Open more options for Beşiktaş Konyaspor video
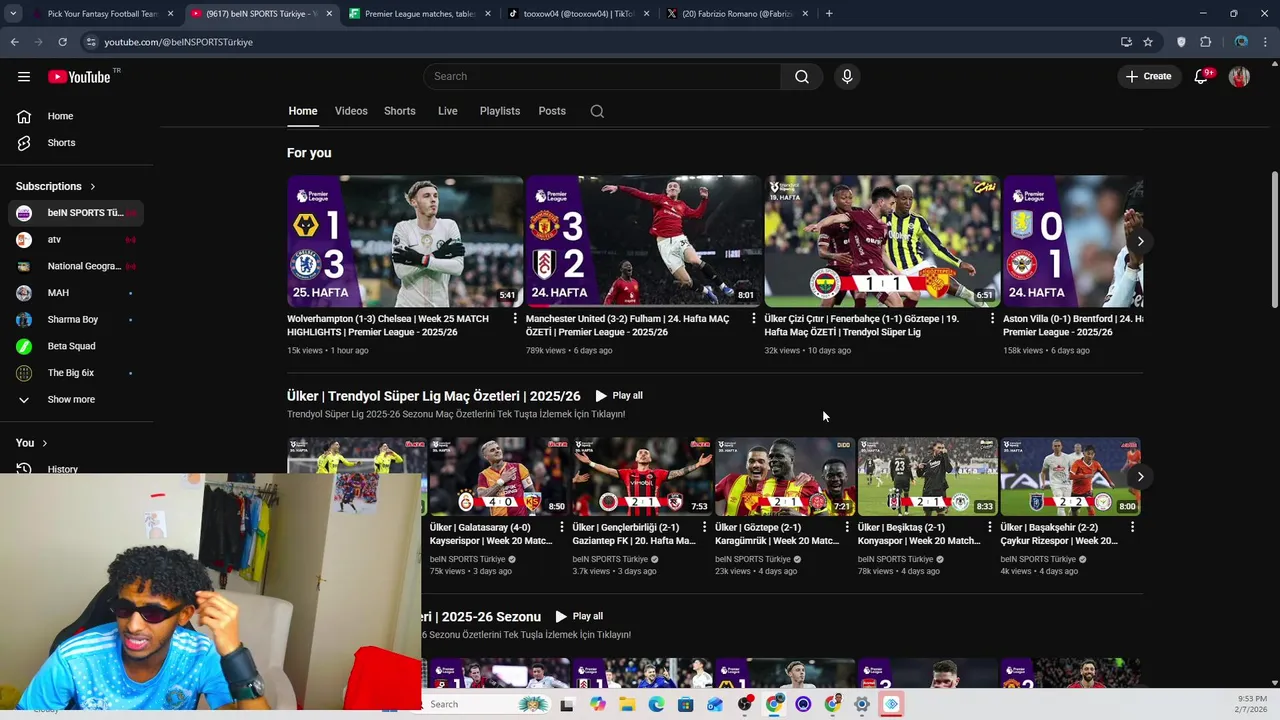The height and width of the screenshot is (720, 1280). click(990, 527)
